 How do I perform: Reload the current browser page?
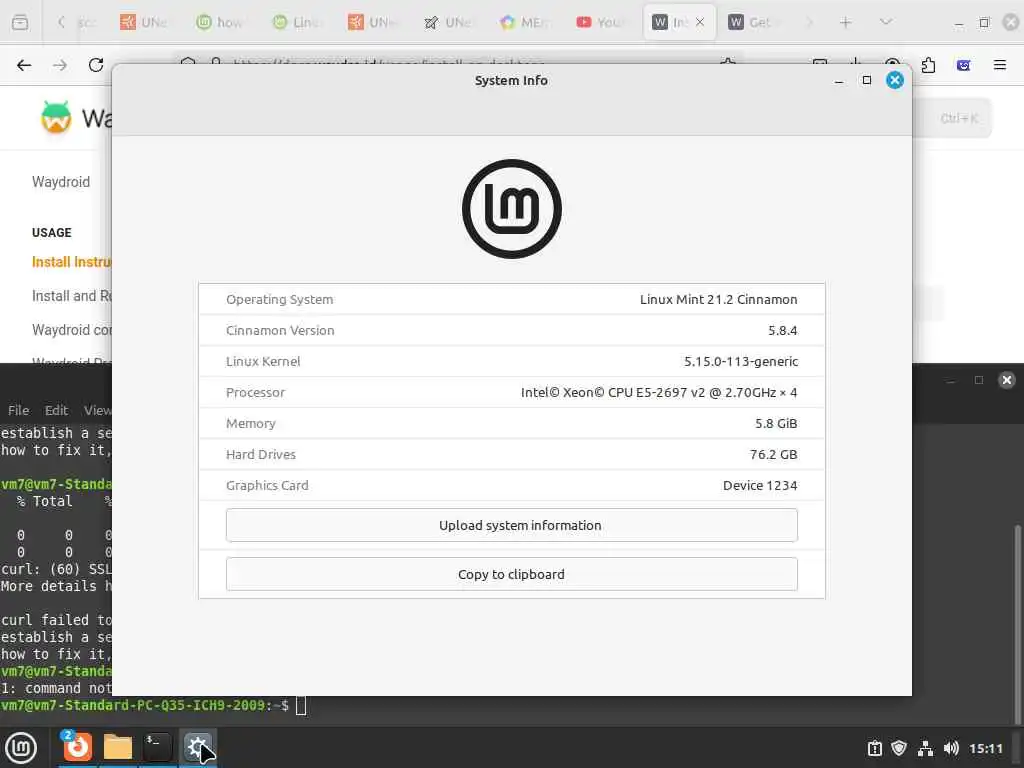click(96, 65)
